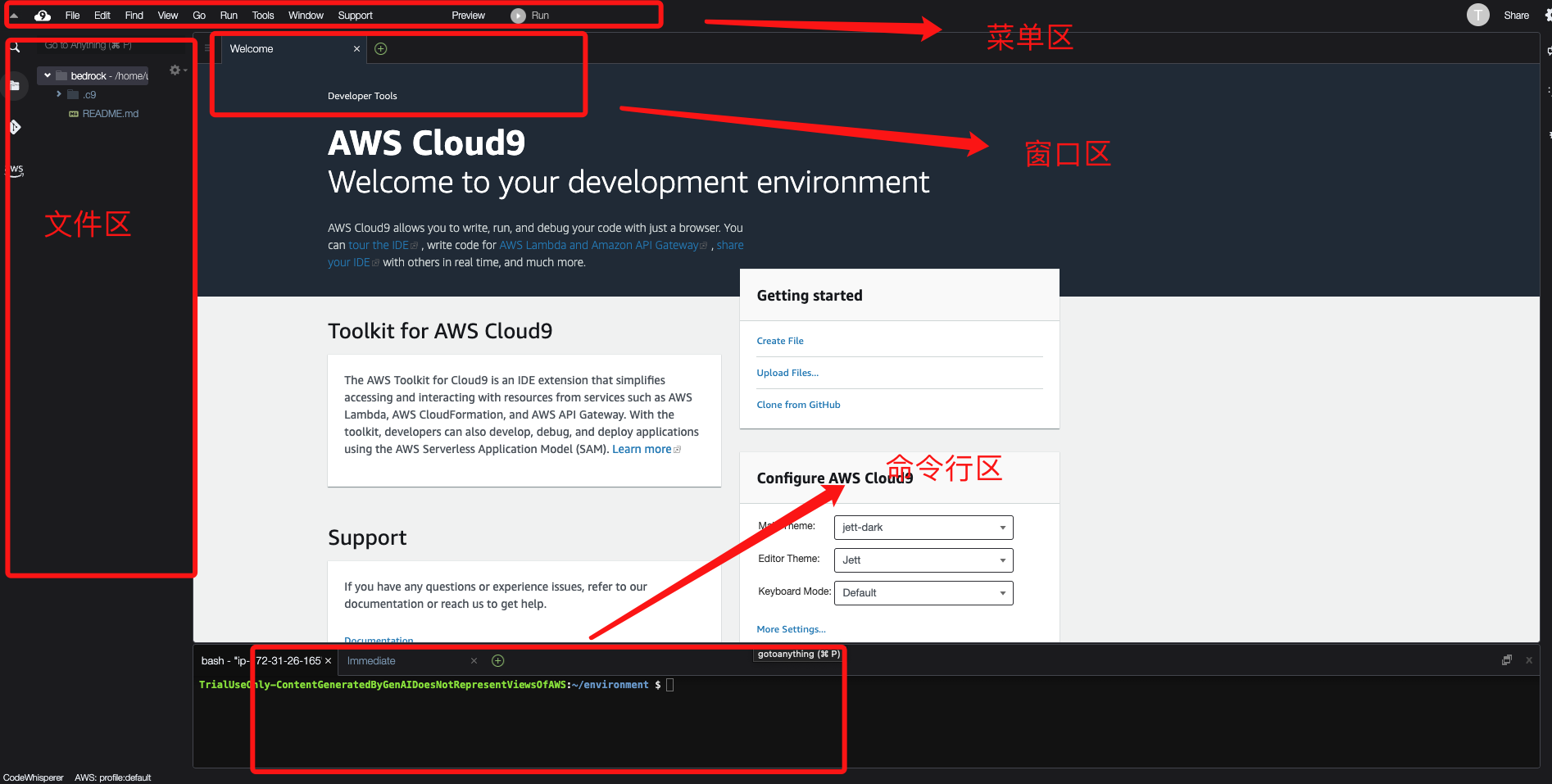1552x784 pixels.
Task: Click the Preview button
Action: click(x=469, y=16)
